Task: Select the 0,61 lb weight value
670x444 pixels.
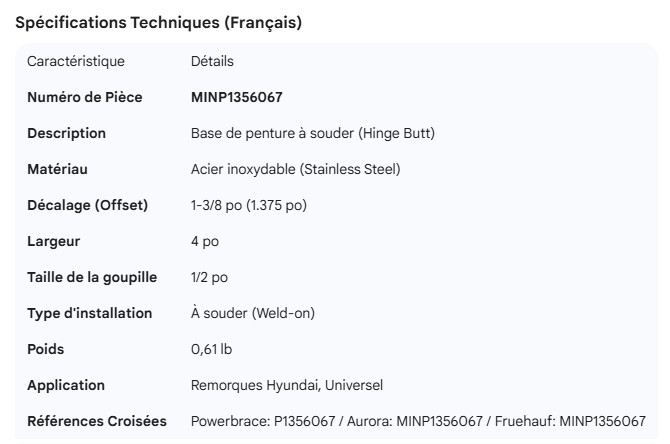Action: tap(213, 350)
